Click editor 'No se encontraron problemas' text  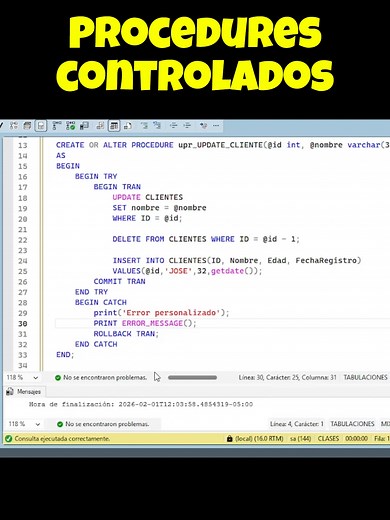105,378
